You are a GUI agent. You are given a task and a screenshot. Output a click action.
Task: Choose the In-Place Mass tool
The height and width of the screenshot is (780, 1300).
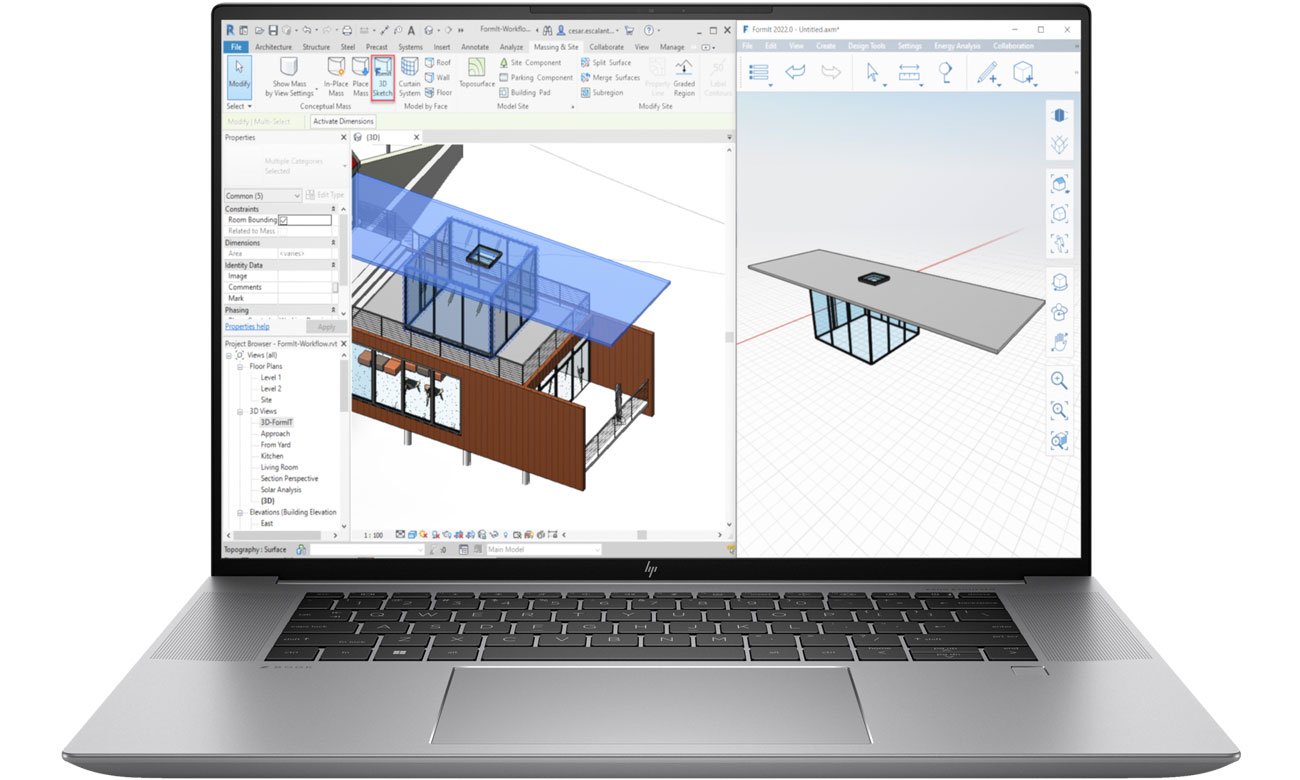336,76
